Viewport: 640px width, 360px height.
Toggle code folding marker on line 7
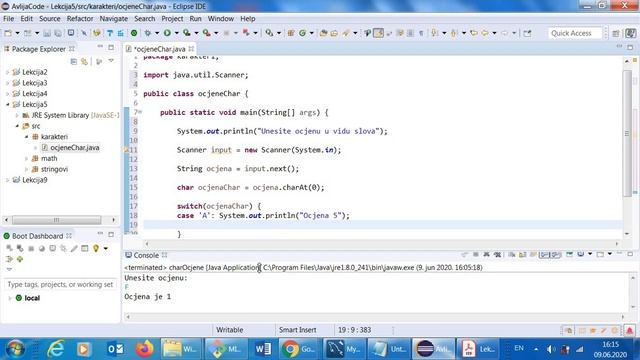point(140,112)
